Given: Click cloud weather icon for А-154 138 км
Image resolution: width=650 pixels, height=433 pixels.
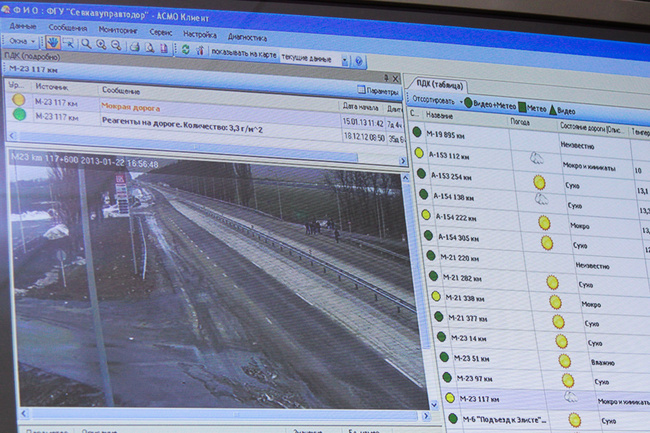Looking at the screenshot, I should click(541, 199).
